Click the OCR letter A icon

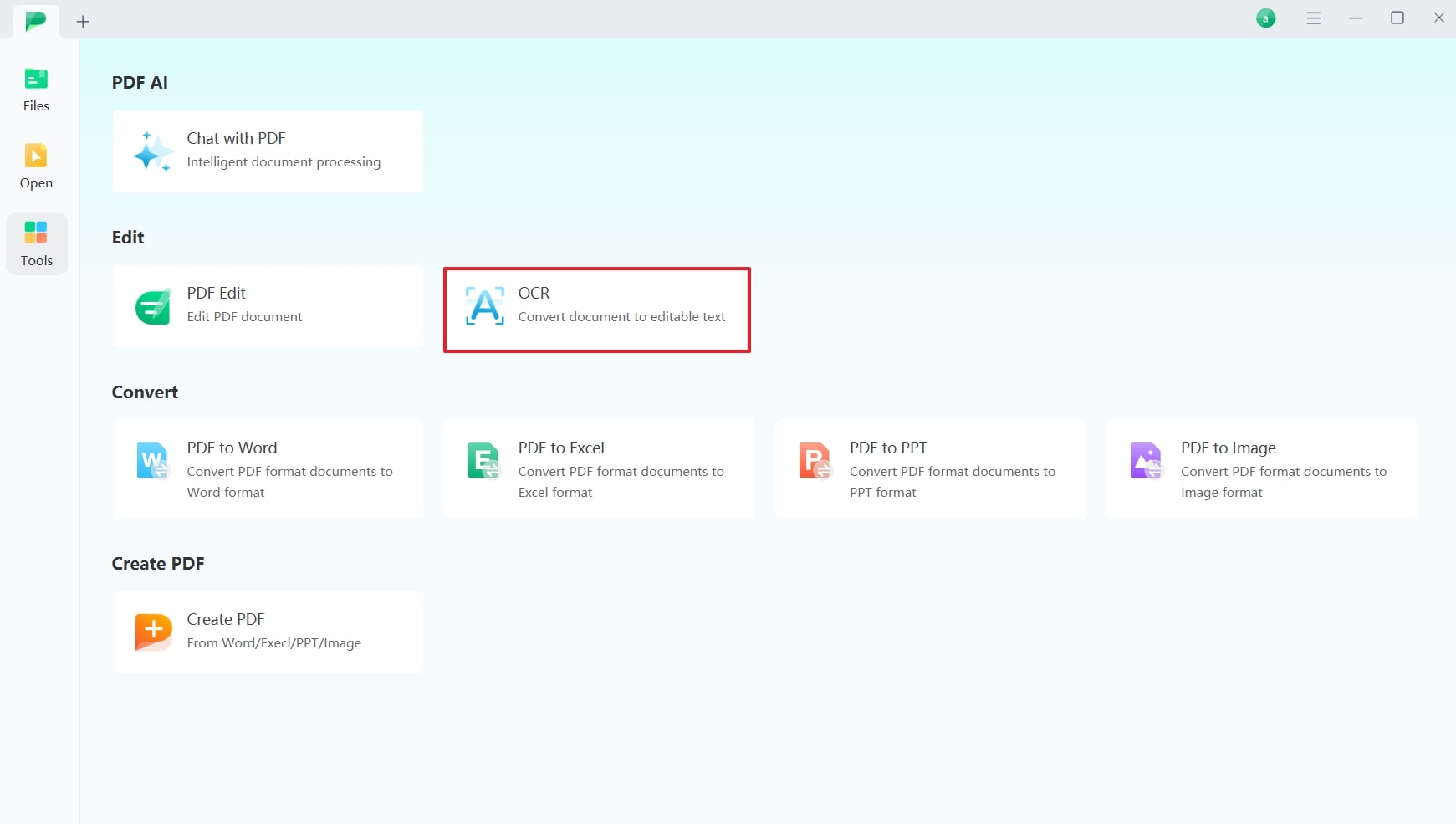(x=485, y=306)
